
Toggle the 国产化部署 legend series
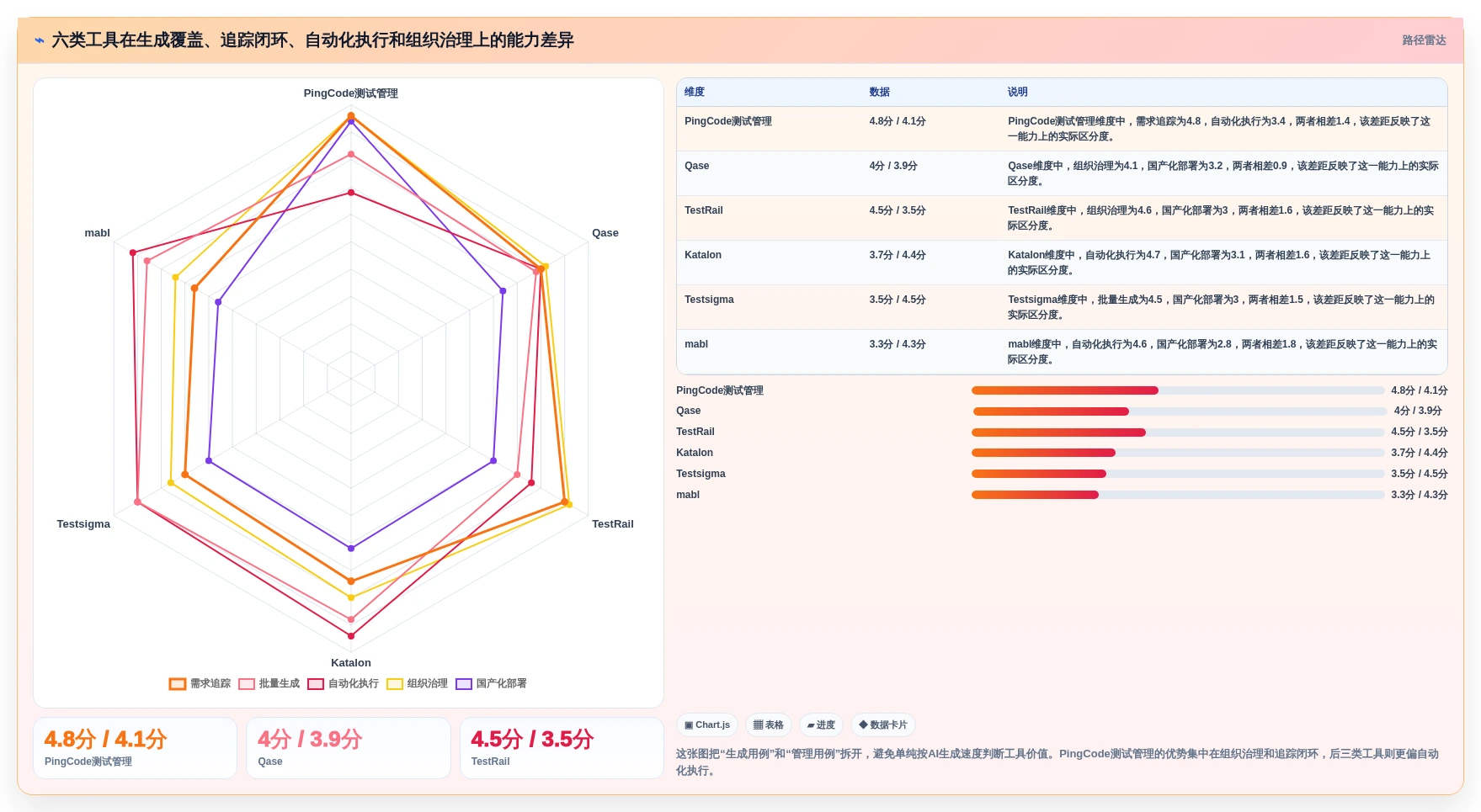pyautogui.click(x=492, y=683)
